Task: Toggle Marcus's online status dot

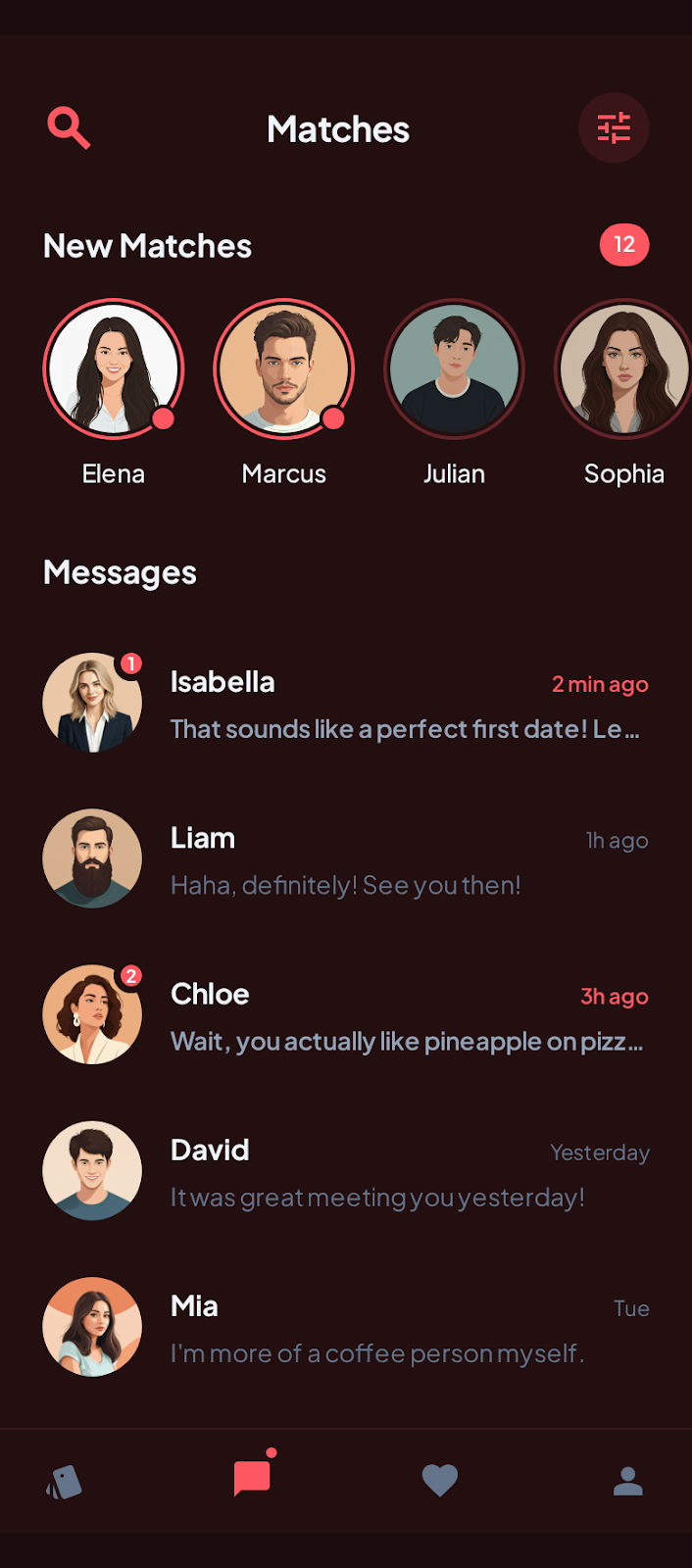Action: pos(335,421)
